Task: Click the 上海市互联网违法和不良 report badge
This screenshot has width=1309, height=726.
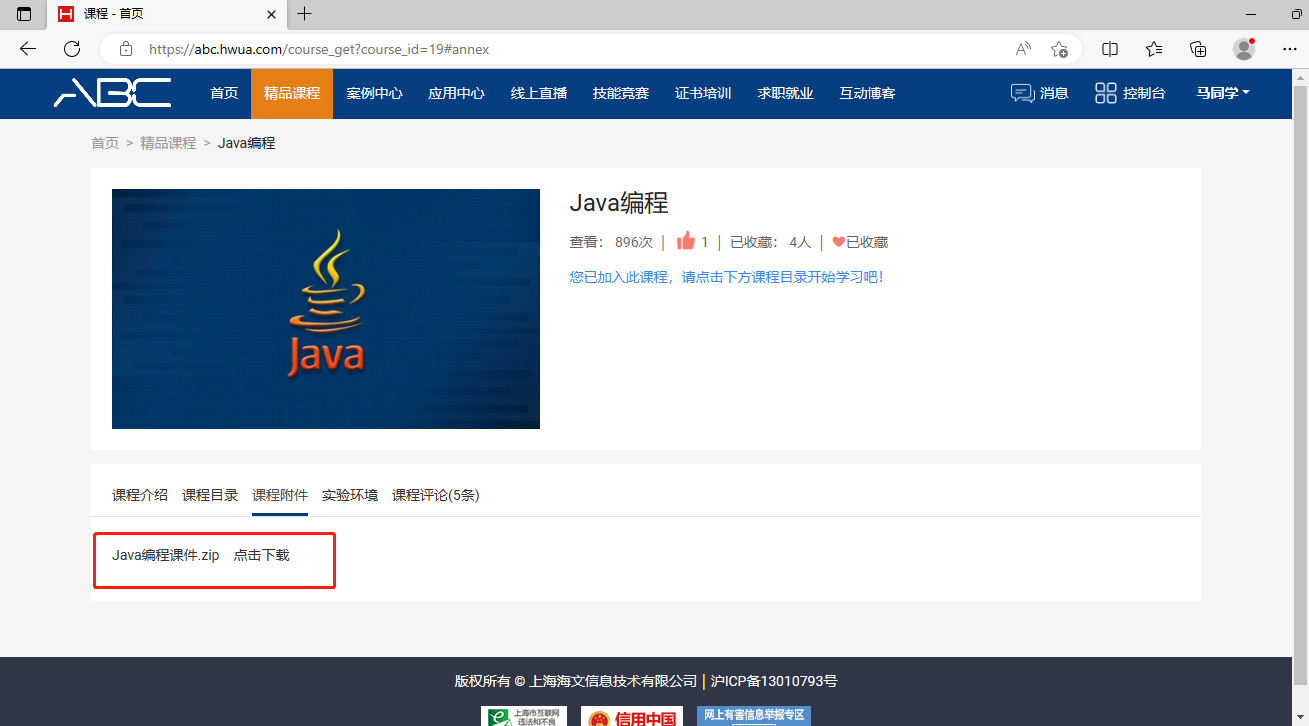Action: (x=524, y=716)
